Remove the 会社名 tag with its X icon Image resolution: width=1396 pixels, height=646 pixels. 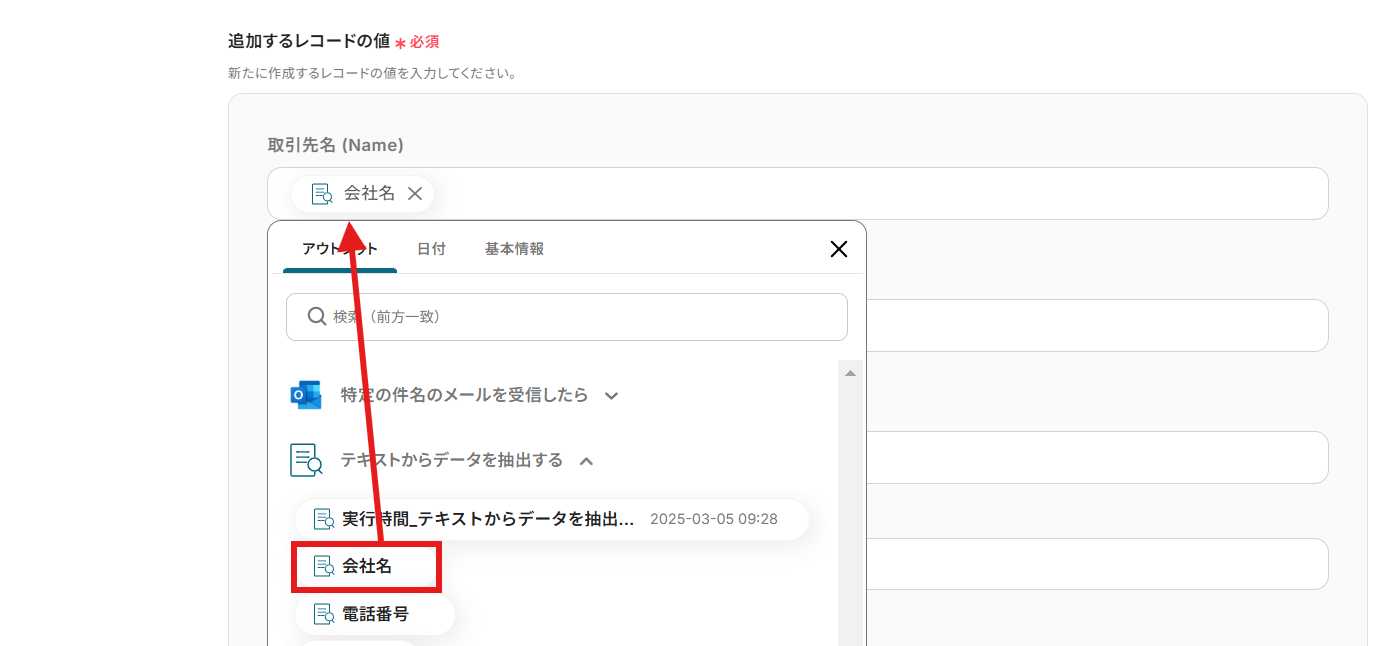[415, 194]
